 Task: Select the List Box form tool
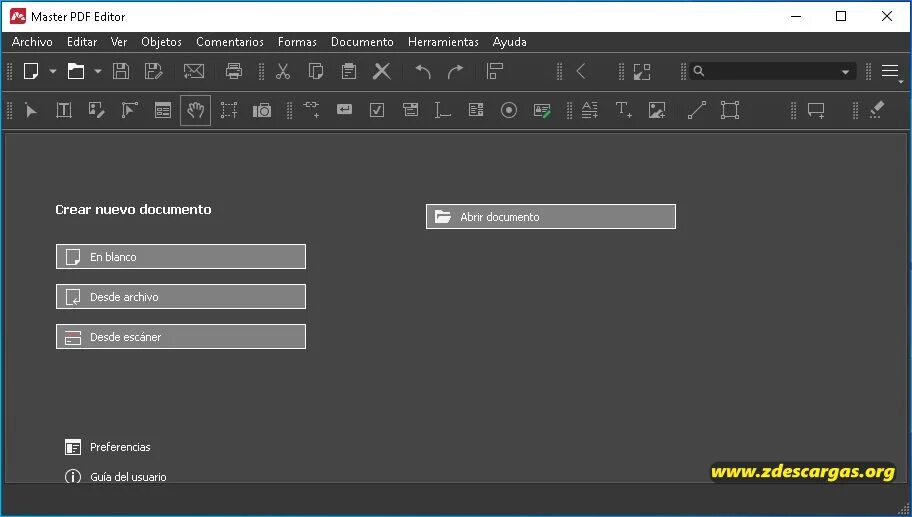point(476,110)
